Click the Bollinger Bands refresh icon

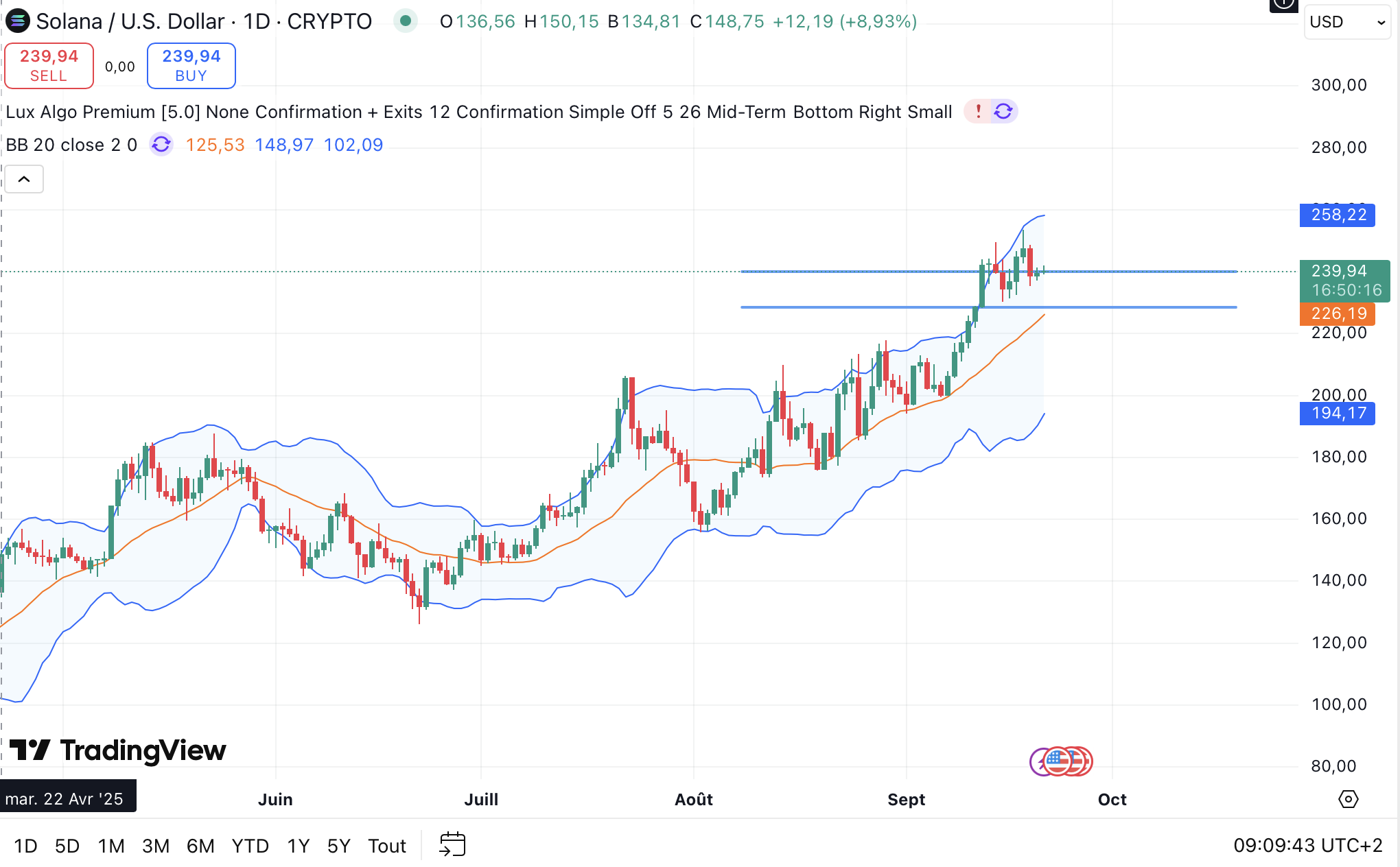point(161,145)
